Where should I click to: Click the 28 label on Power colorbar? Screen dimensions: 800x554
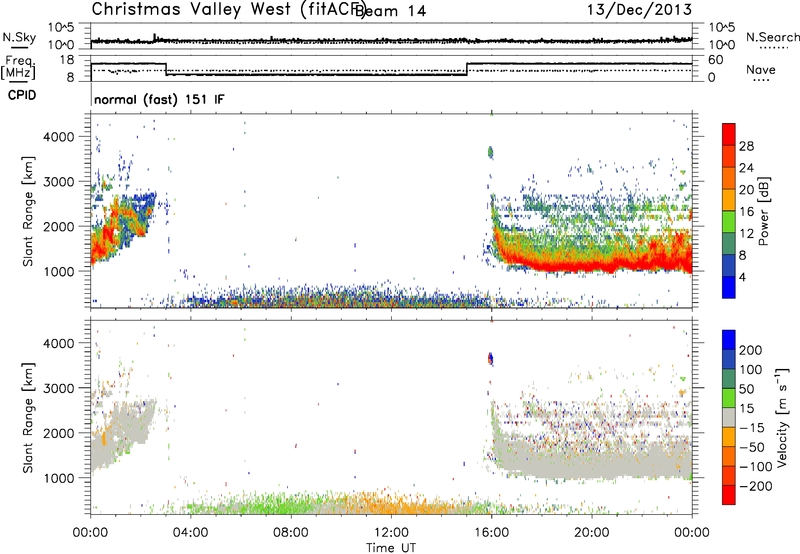[x=746, y=146]
